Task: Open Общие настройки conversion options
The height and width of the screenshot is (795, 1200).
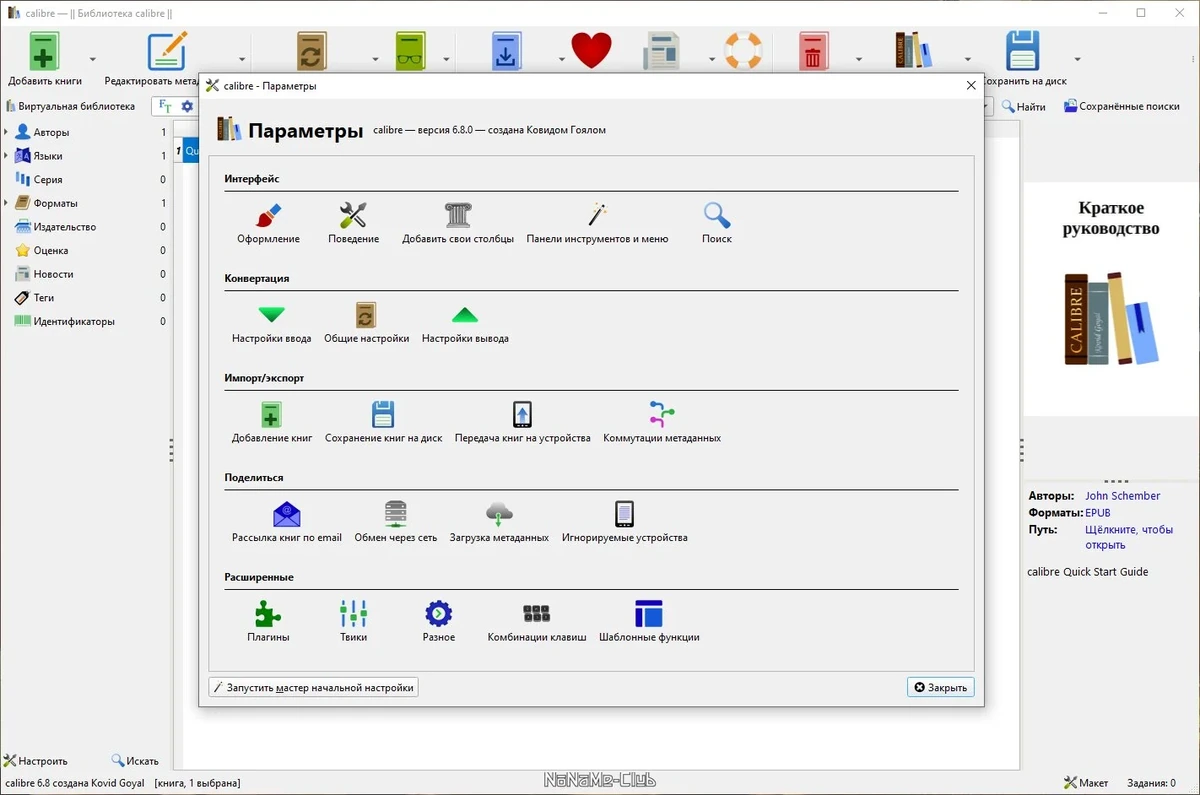Action: click(366, 323)
